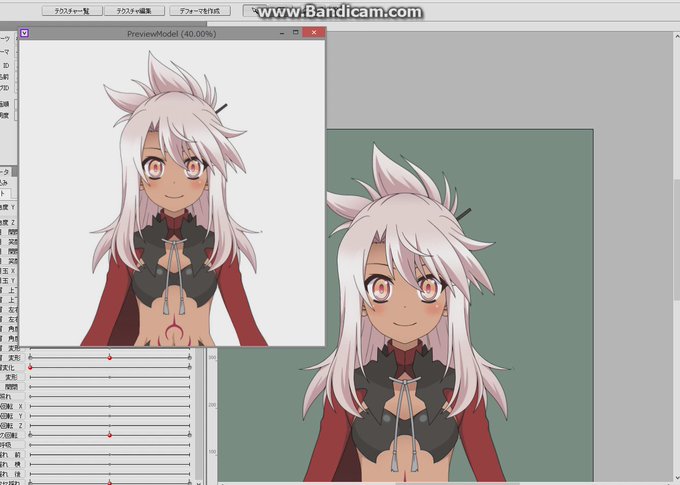Screen dimensions: 680x485
Task: Maximize the PreviewModel window
Action: (296, 33)
